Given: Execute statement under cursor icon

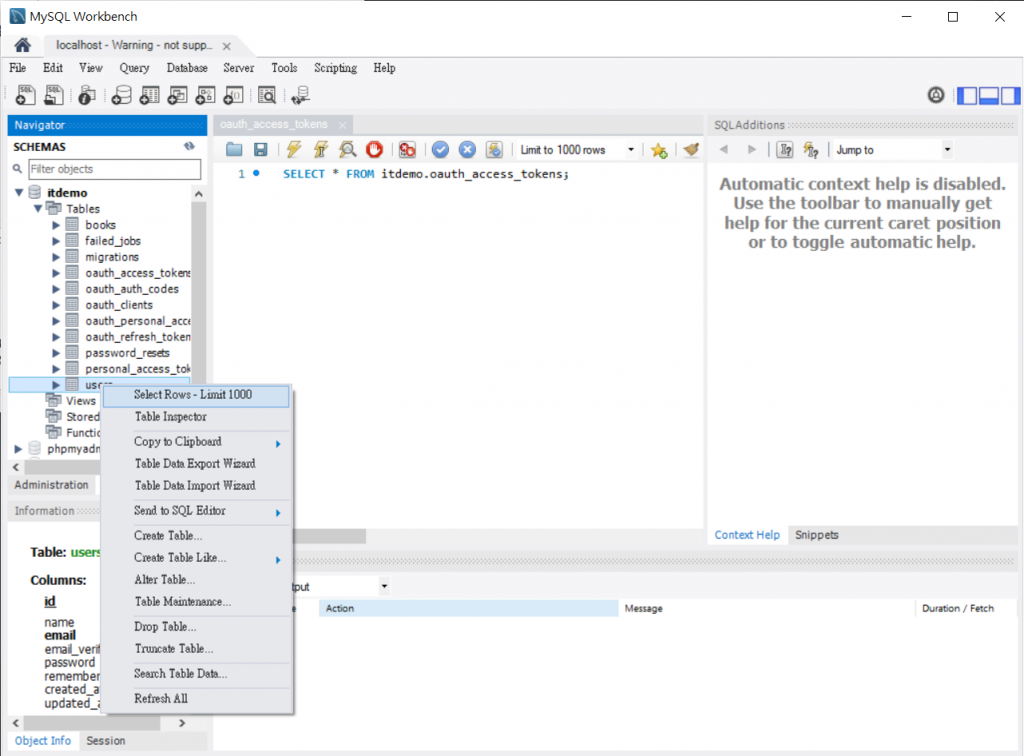Looking at the screenshot, I should point(321,150).
